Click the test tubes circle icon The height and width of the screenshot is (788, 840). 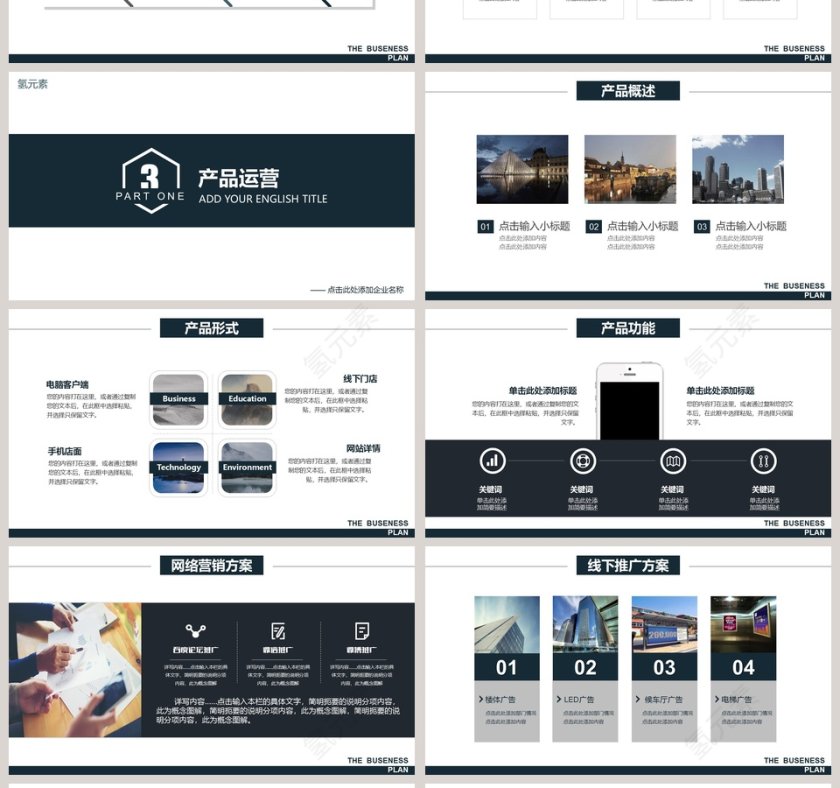pyautogui.click(x=763, y=460)
